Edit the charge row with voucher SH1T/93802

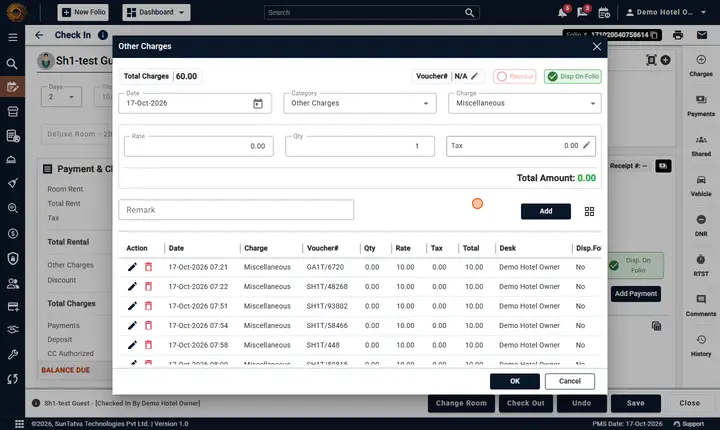click(x=132, y=306)
